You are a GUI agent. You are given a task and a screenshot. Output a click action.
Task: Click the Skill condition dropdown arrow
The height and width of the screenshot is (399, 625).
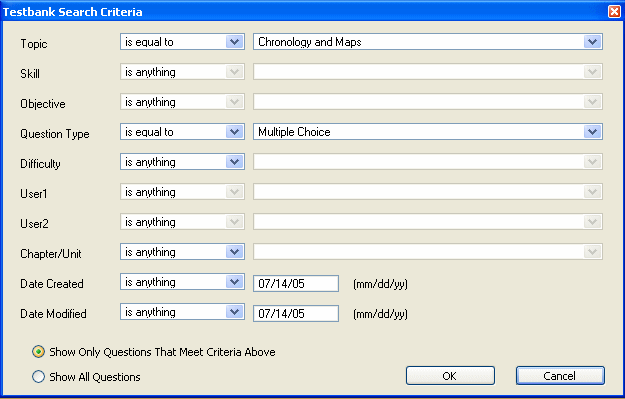tap(235, 72)
